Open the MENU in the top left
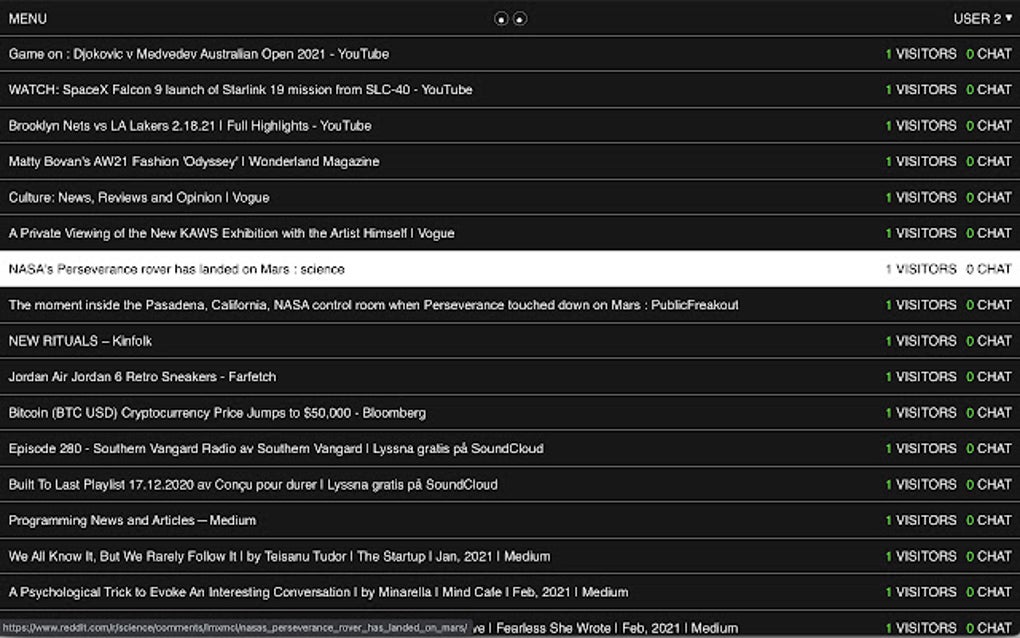This screenshot has height=638, width=1020. [x=27, y=18]
